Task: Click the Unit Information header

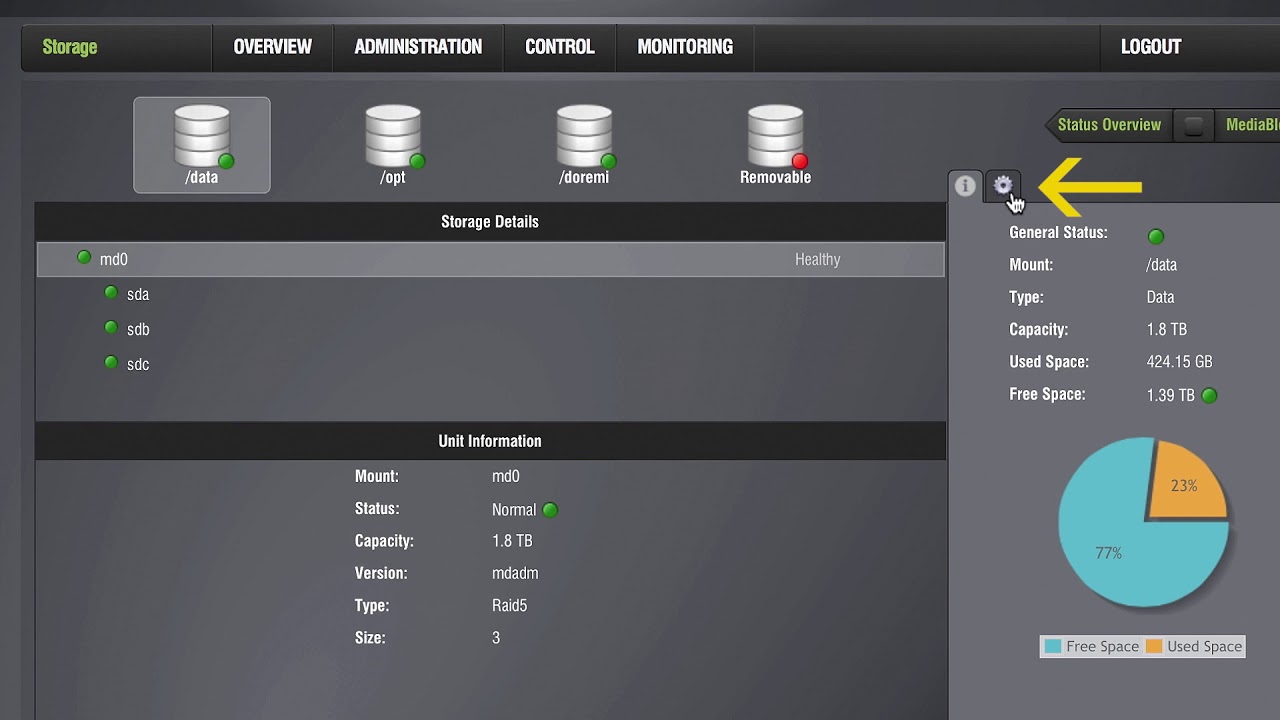Action: 490,441
